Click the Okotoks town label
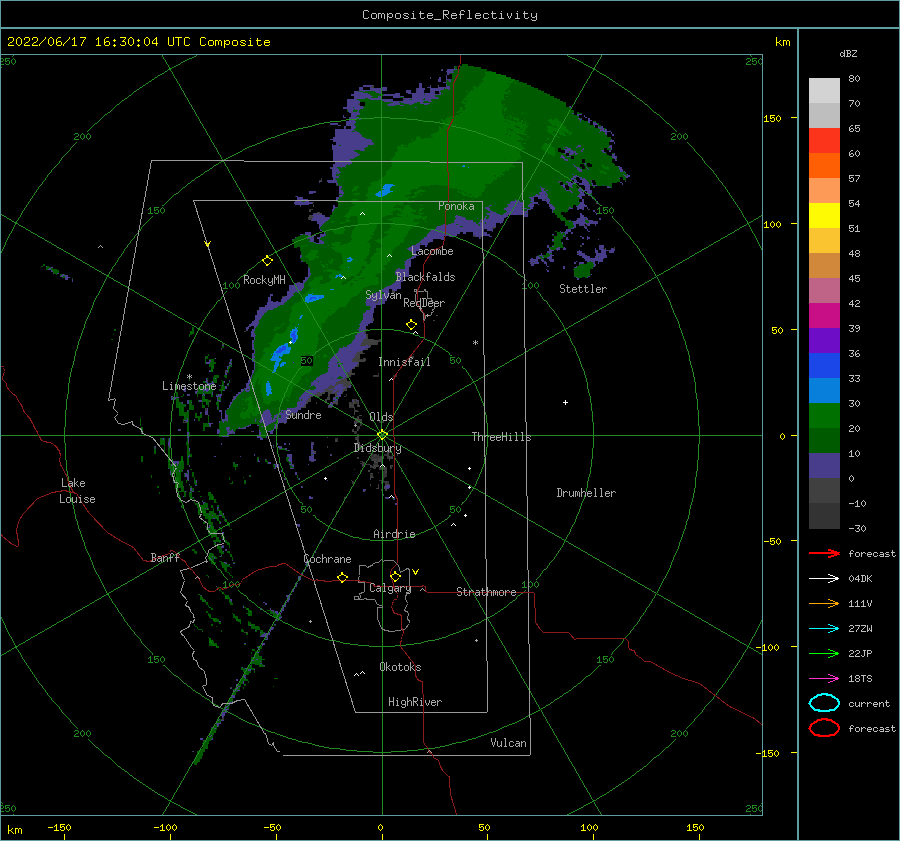Image resolution: width=900 pixels, height=841 pixels. pyautogui.click(x=401, y=667)
